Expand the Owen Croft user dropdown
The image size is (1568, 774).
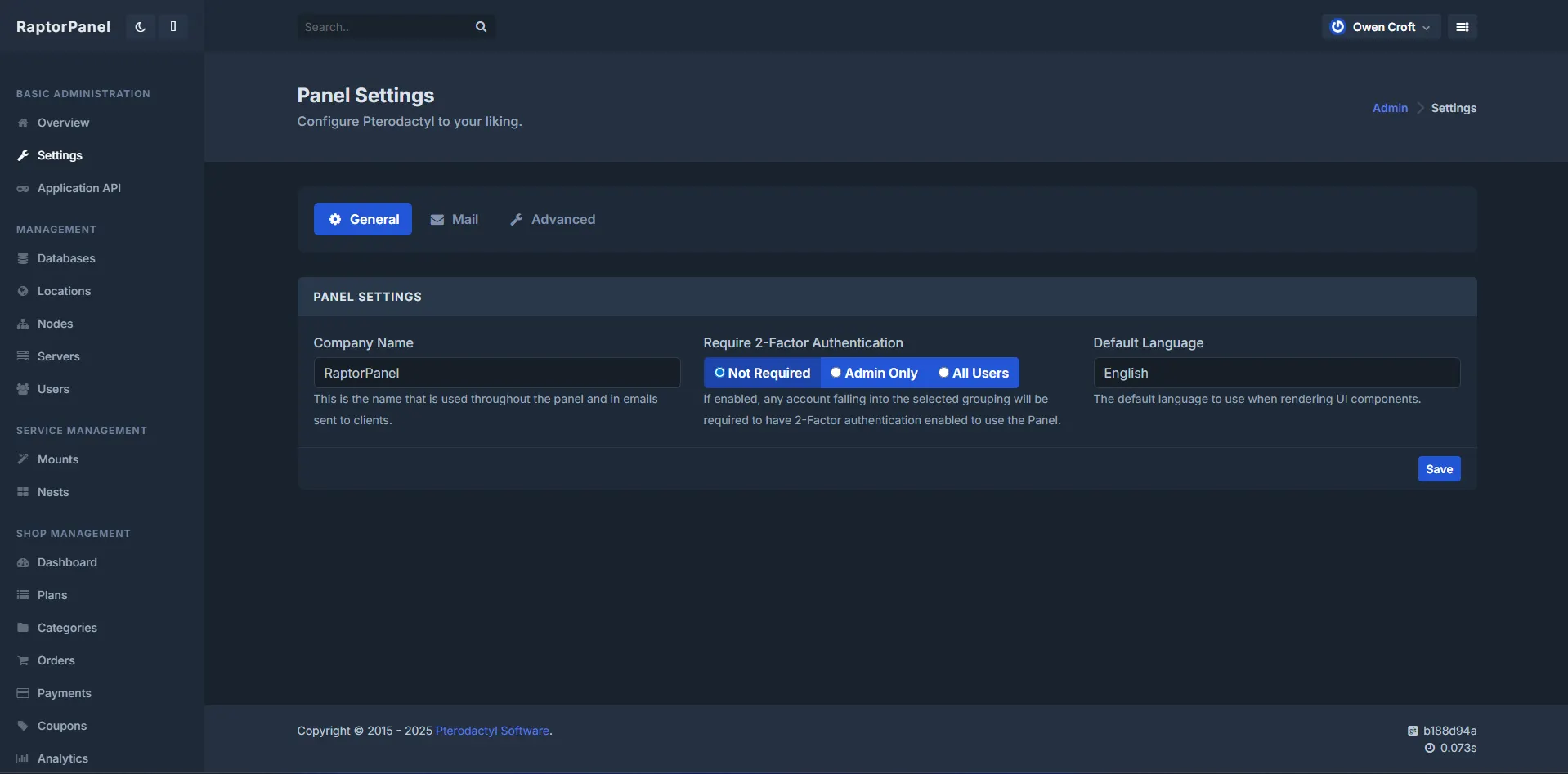tap(1381, 27)
